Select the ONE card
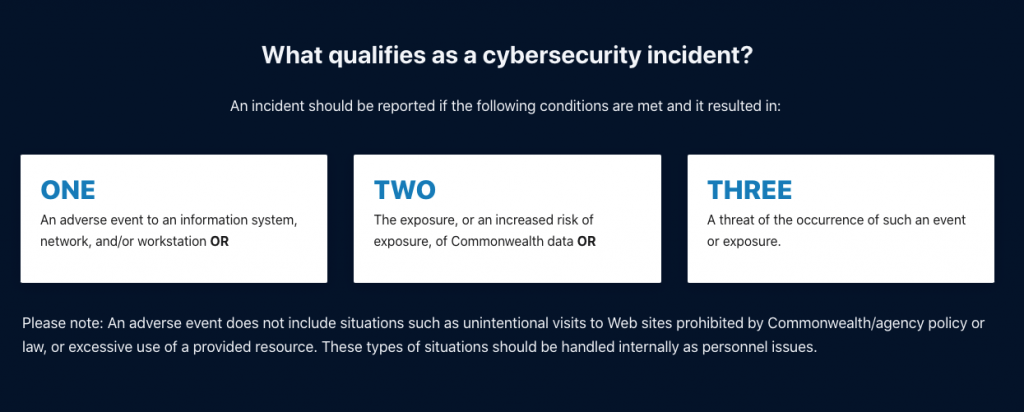Screen dimensions: 1024x412 [174, 219]
